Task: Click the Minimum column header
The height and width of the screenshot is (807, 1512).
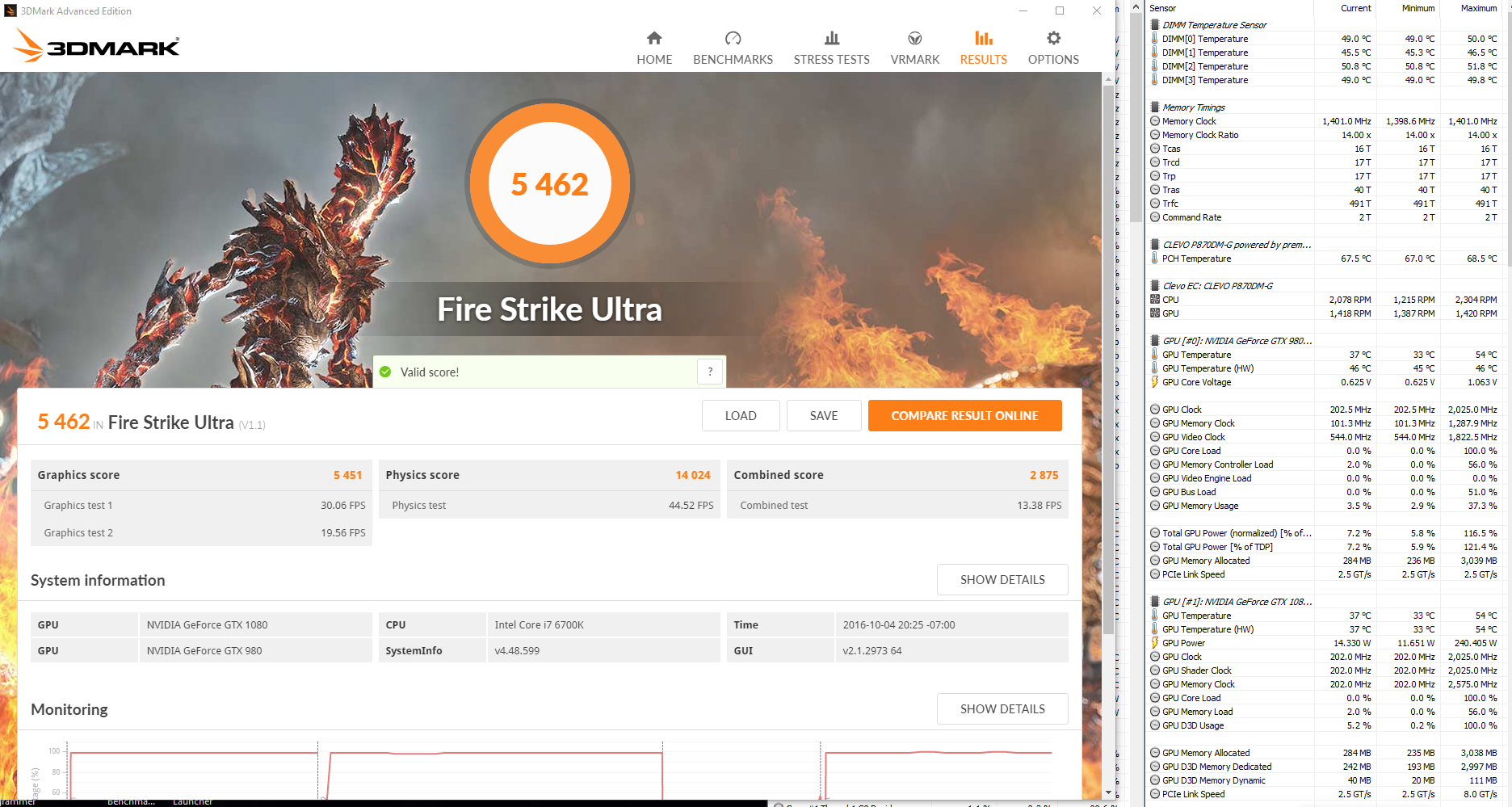Action: 1418,8
